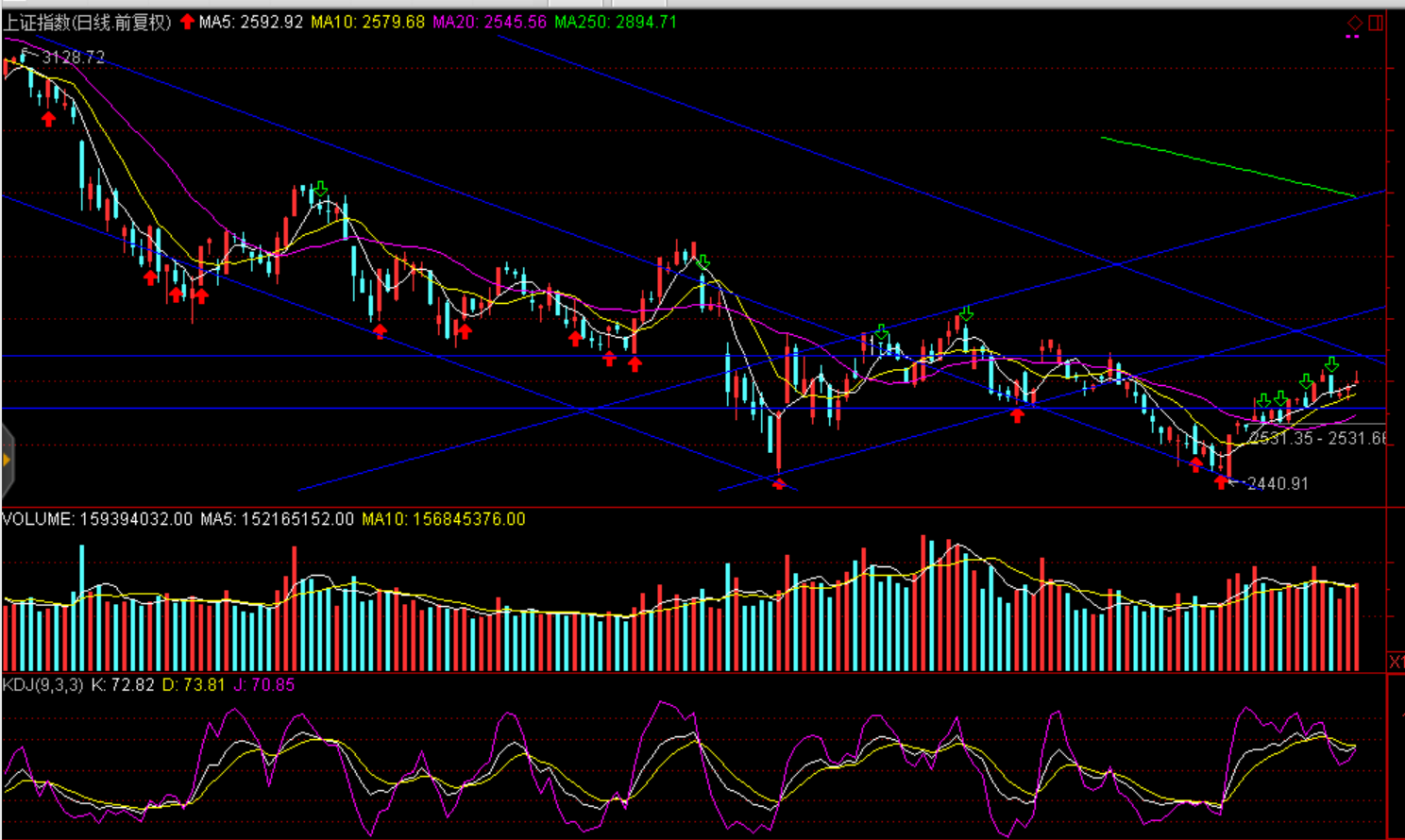Select the MA5: 2592.92 label in header
1405x840 pixels.
click(x=250, y=22)
